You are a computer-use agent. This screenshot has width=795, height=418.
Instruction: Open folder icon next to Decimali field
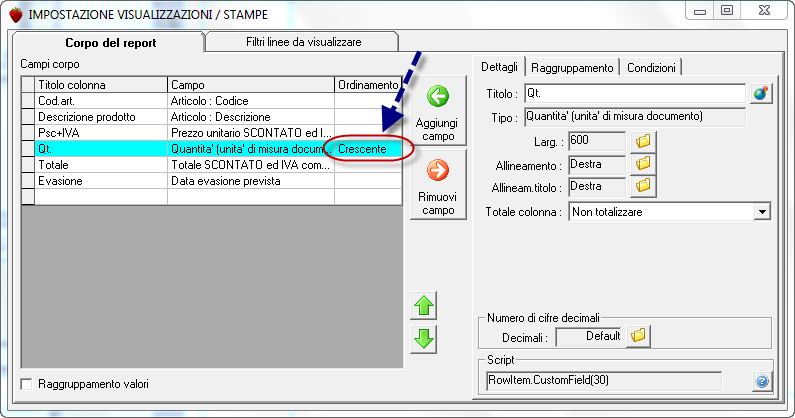point(638,336)
